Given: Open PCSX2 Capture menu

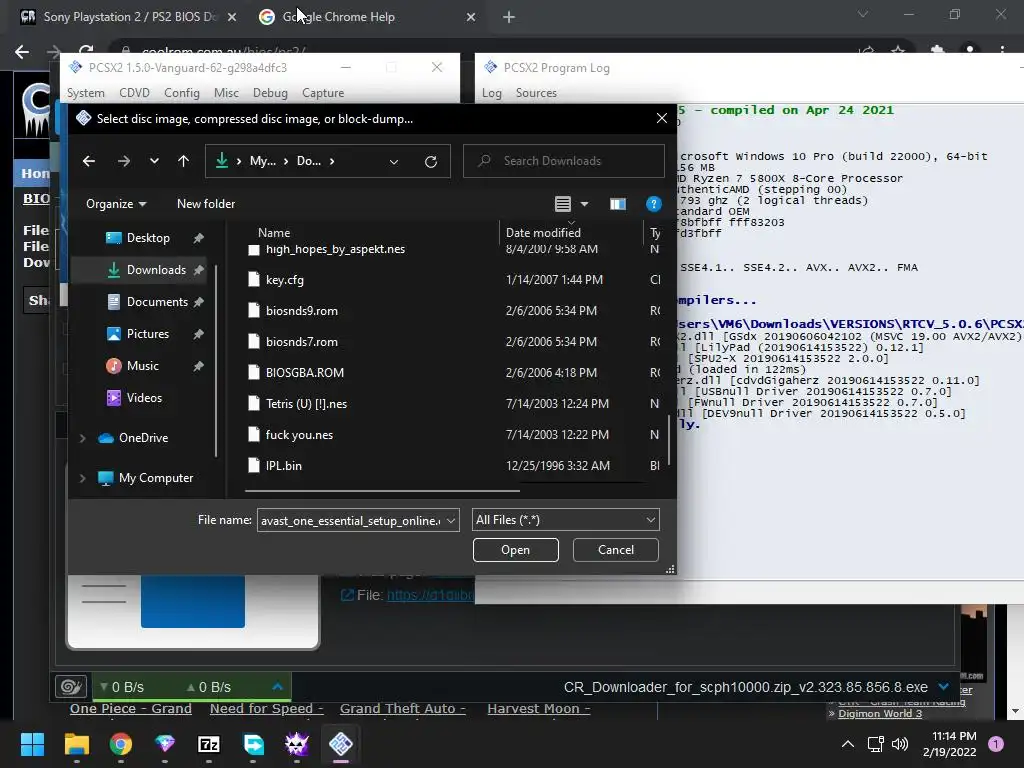Looking at the screenshot, I should point(323,93).
